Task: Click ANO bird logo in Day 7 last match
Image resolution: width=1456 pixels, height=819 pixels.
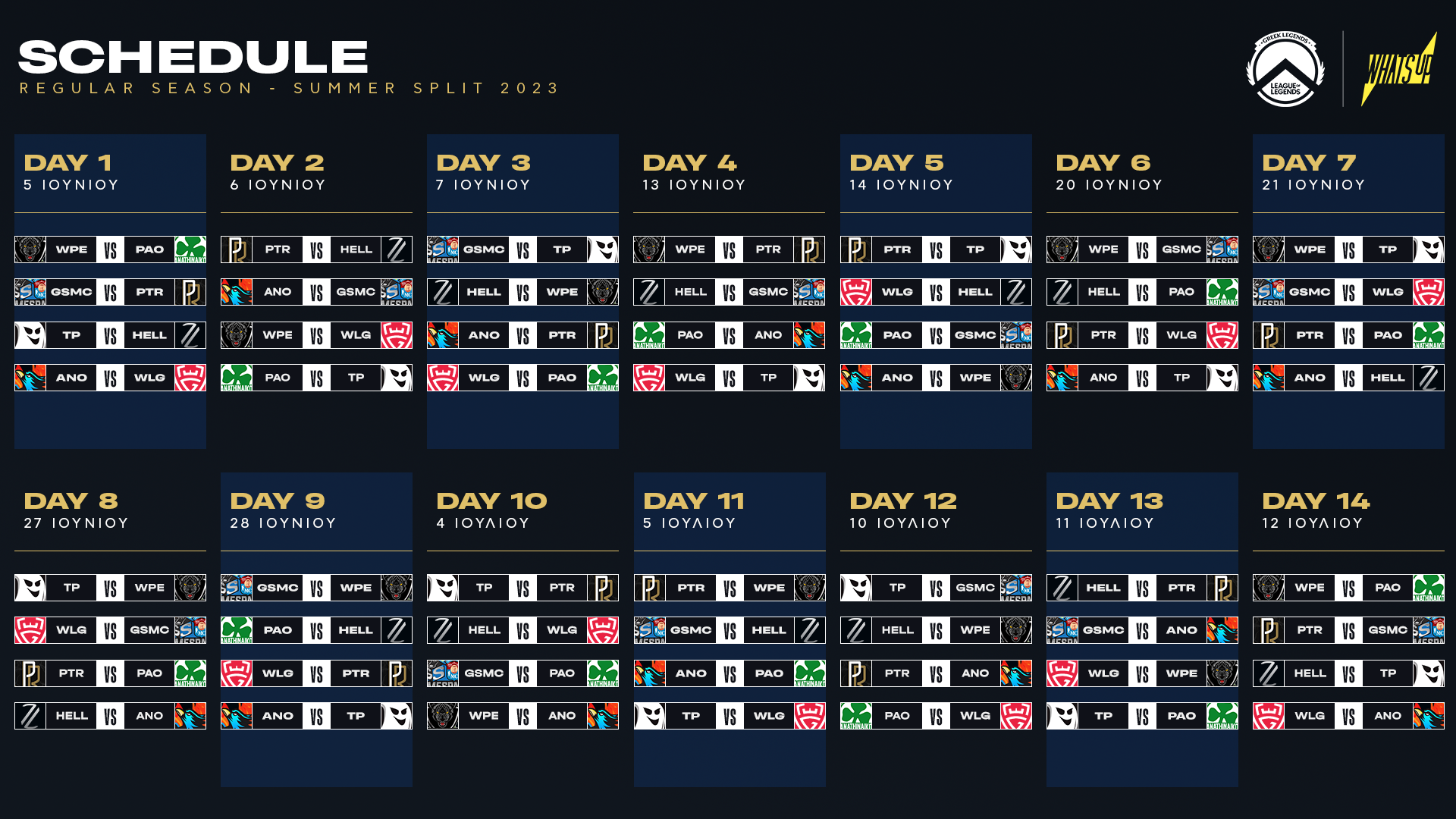Action: [1269, 378]
